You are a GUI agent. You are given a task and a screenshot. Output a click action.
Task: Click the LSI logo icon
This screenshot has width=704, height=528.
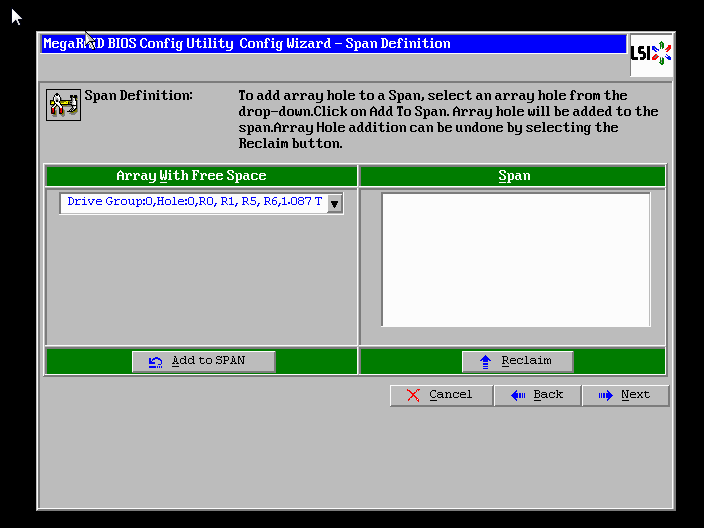(x=651, y=54)
